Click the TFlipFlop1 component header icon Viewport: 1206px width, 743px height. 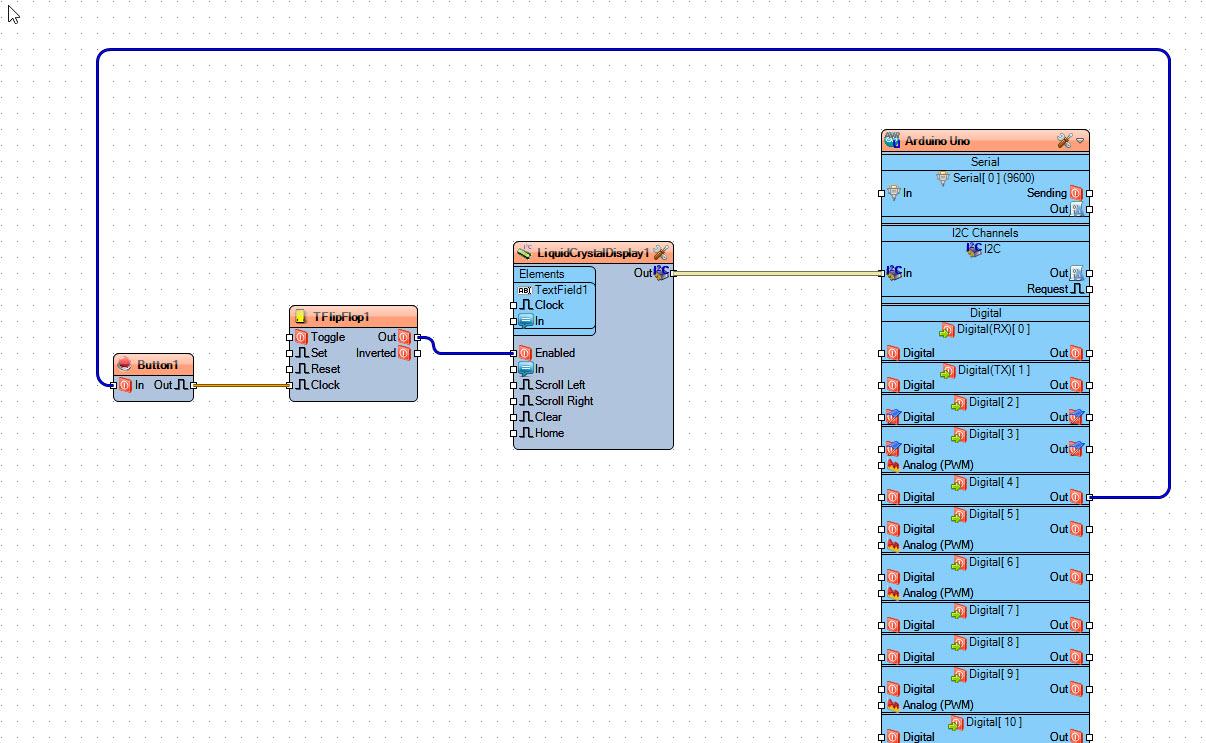pos(300,317)
